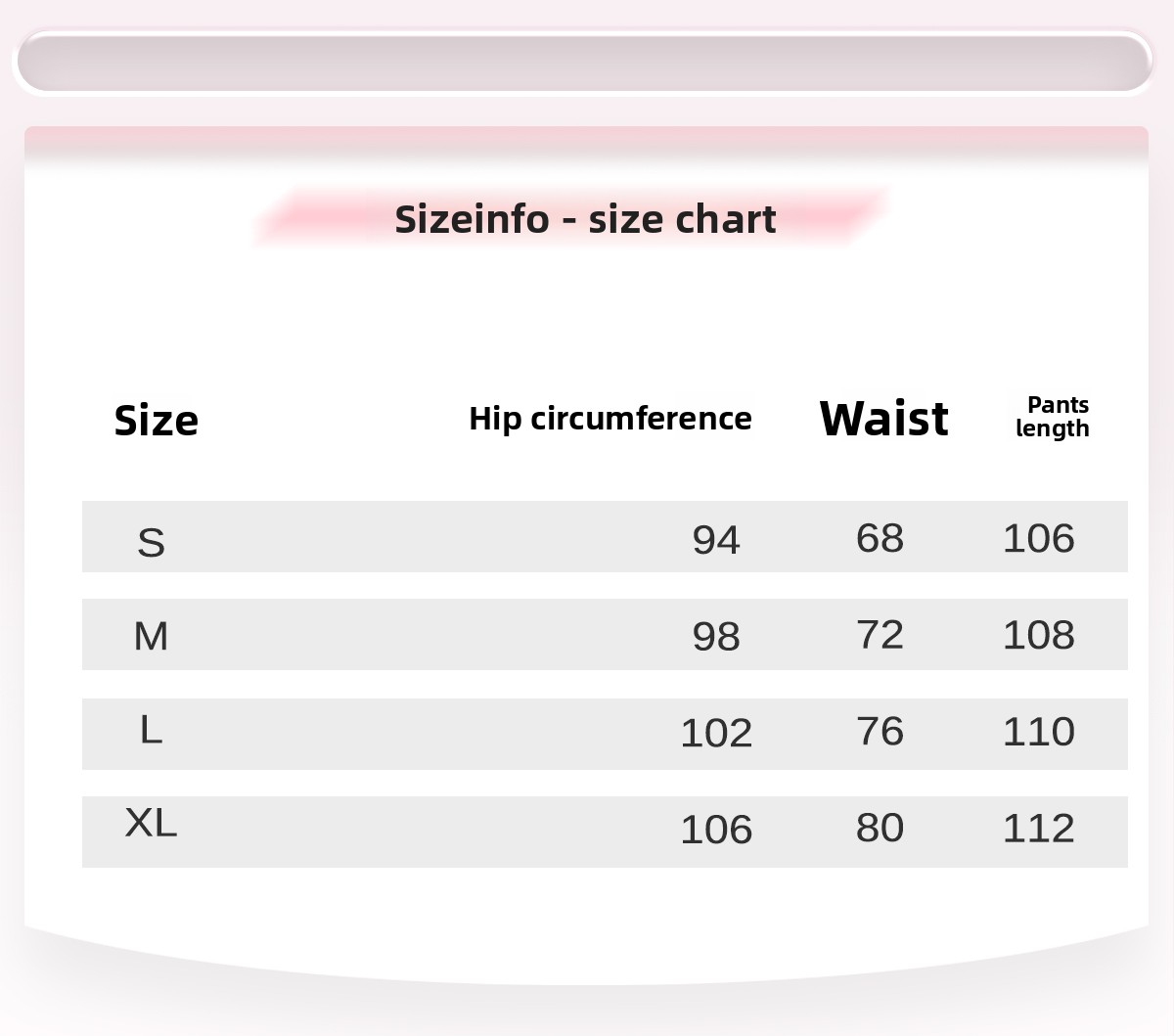This screenshot has height=1036, width=1174.
Task: Click the "Sizeinfo - size chart" title
Action: tap(585, 219)
